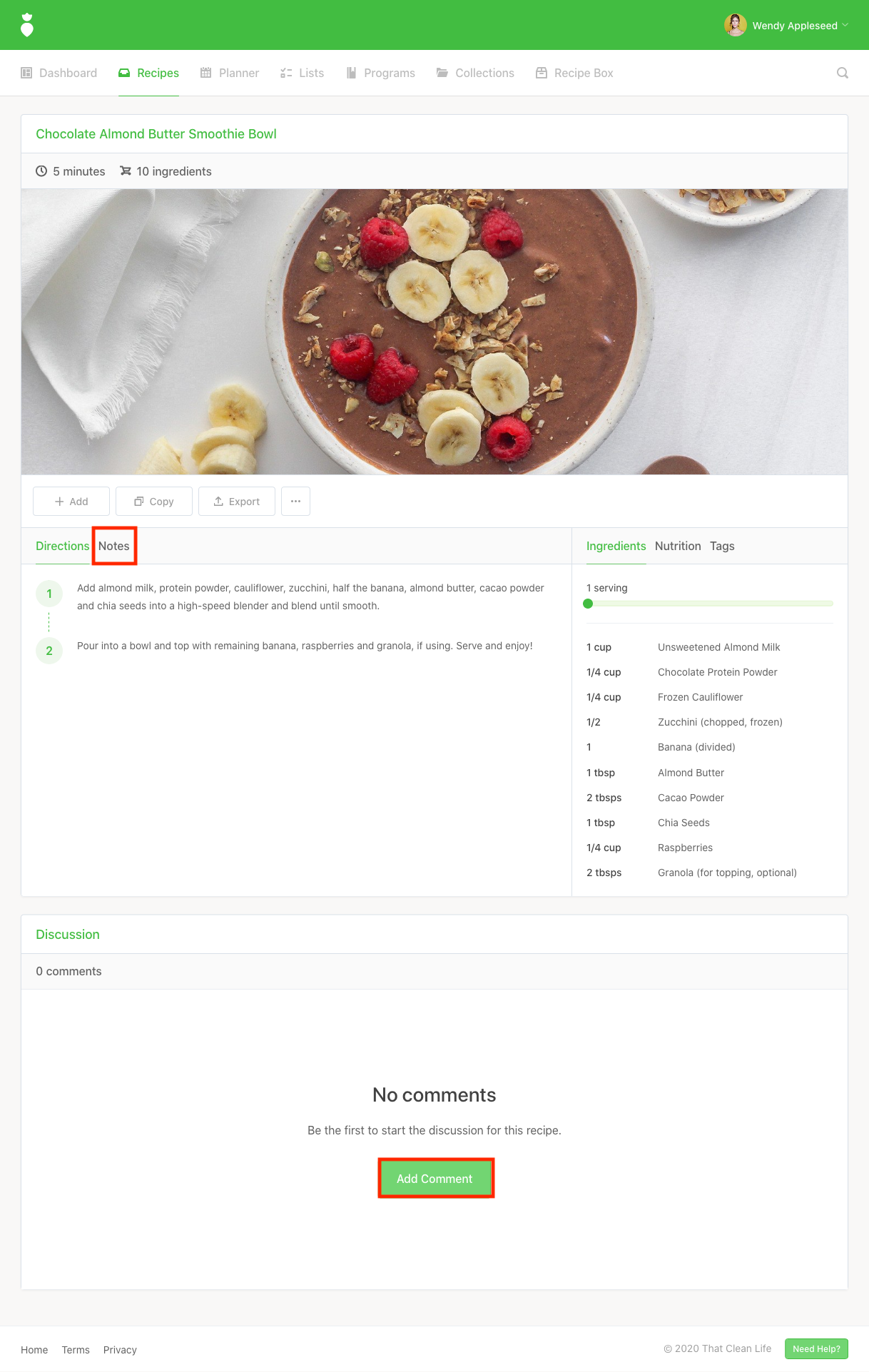Open the Need Help? button
Screen dimensions: 869x1372
click(x=816, y=1348)
